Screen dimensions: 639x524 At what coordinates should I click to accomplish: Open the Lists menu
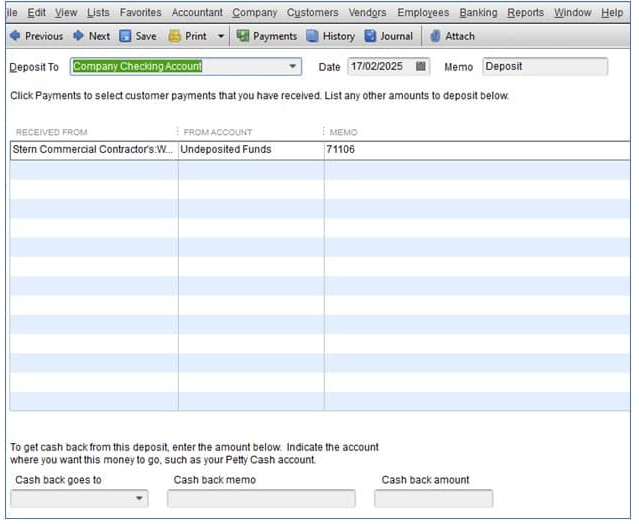(x=98, y=13)
